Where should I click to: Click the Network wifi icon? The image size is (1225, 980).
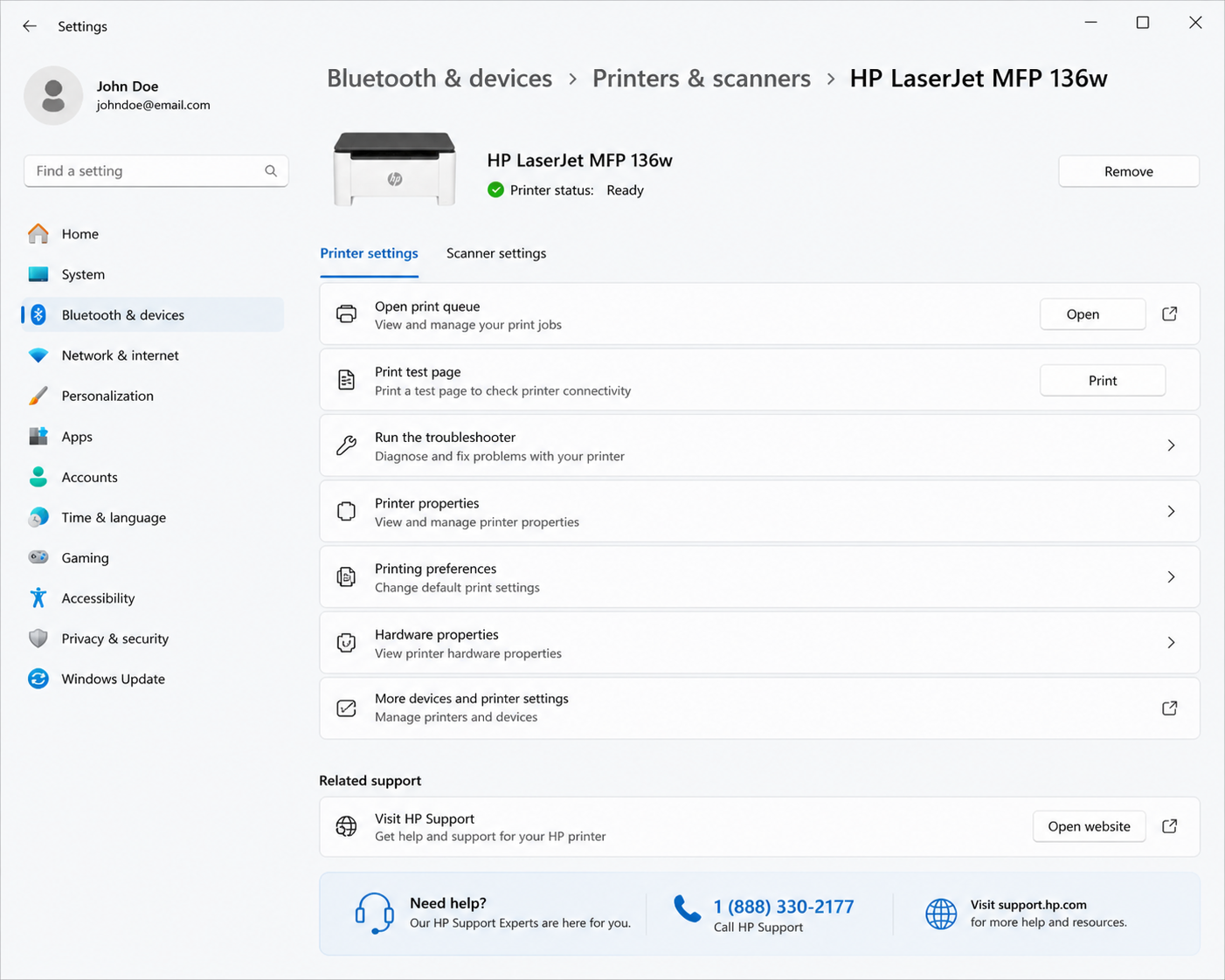tap(38, 355)
